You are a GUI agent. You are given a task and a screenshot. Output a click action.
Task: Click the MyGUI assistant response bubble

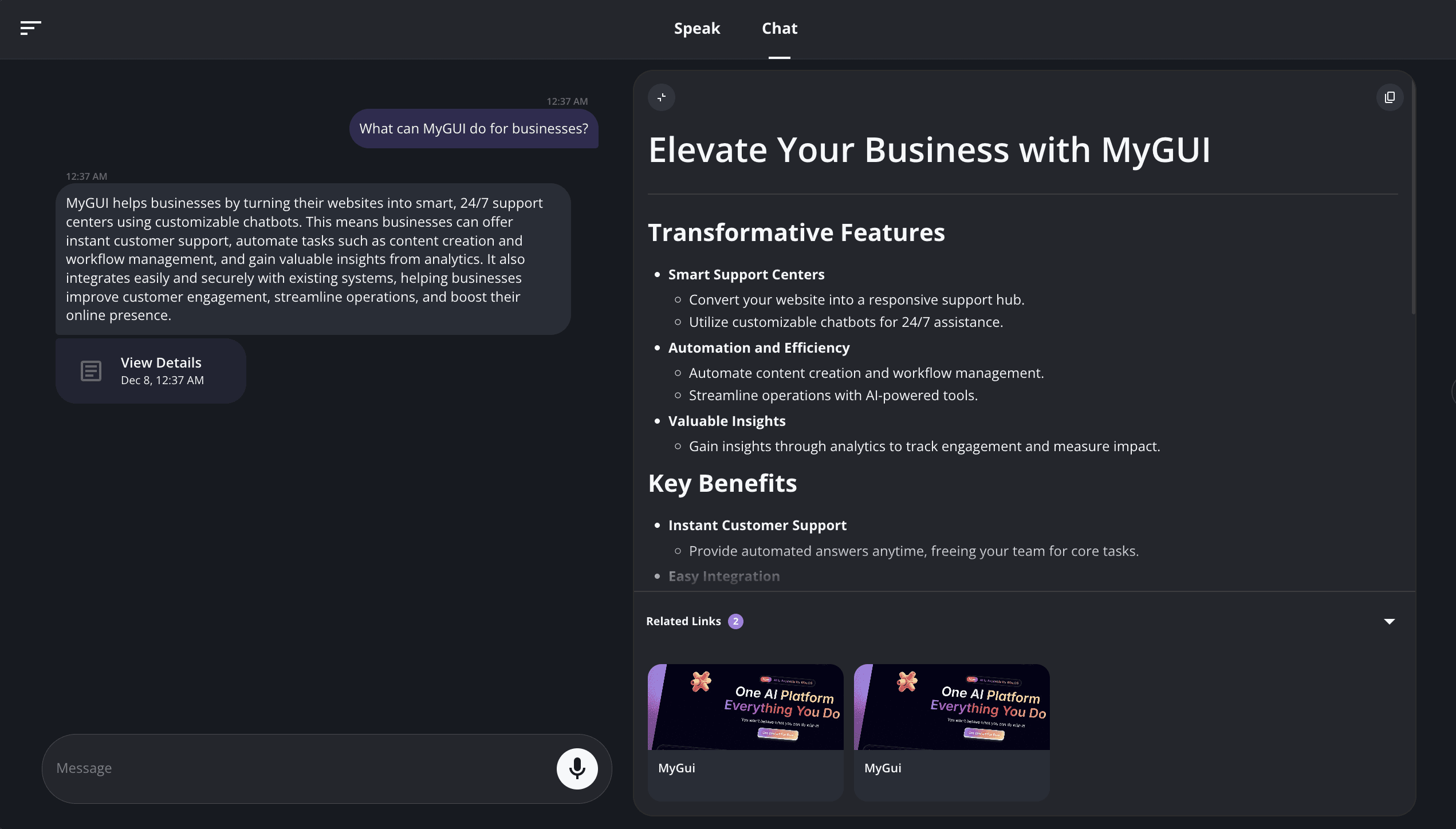point(312,259)
